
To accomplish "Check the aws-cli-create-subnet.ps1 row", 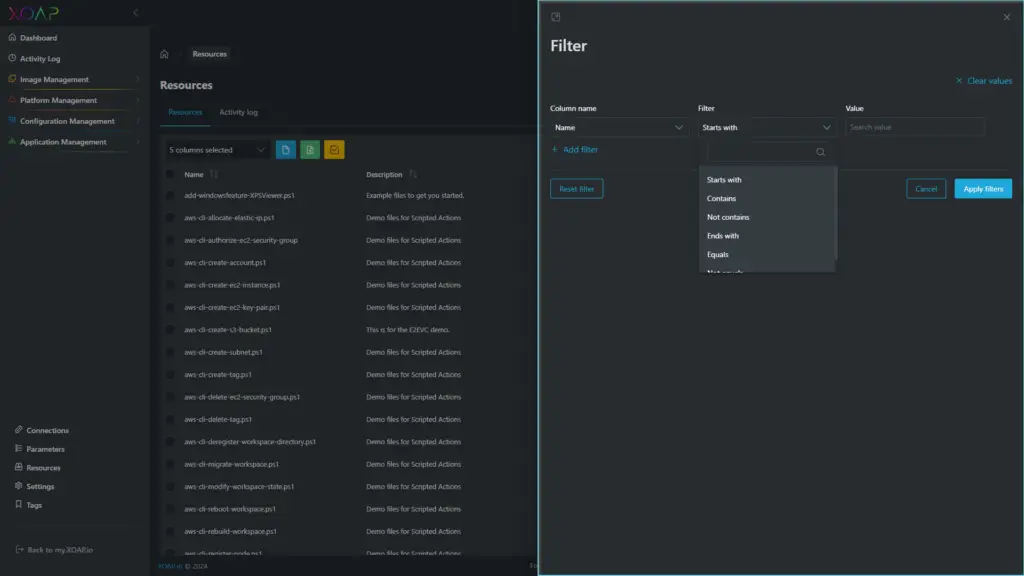I will tap(170, 352).
